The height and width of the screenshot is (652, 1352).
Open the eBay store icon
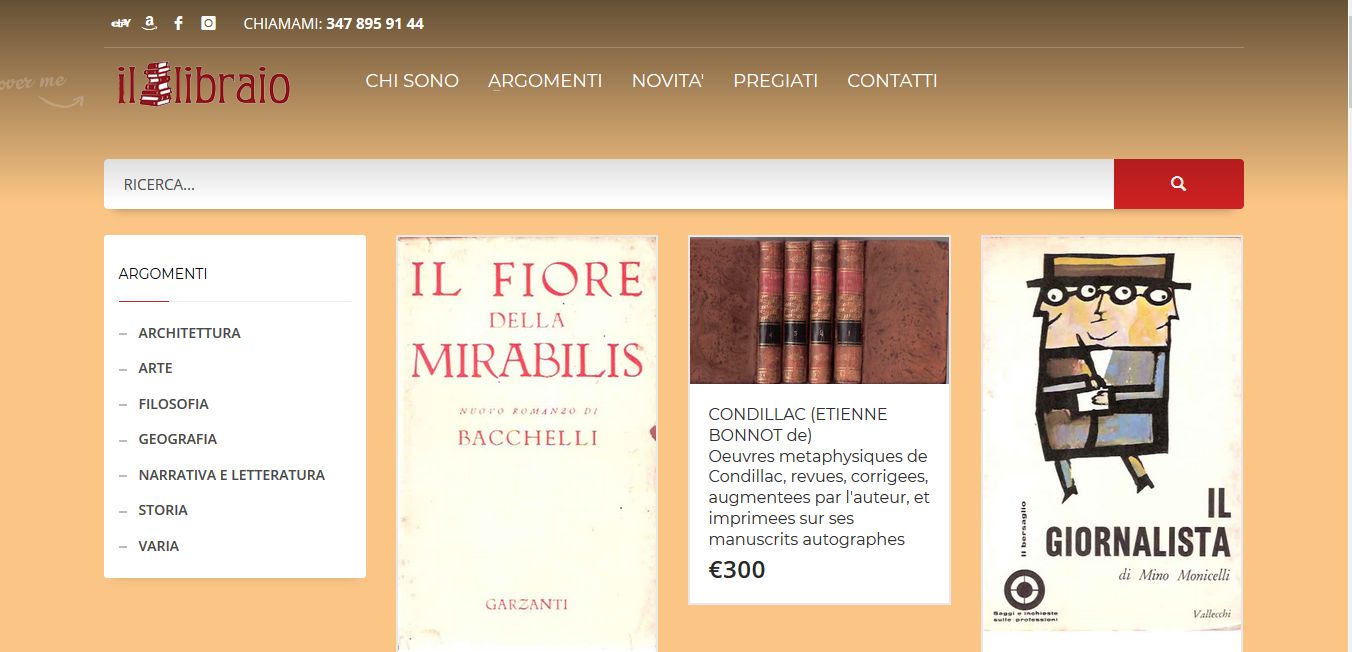tap(121, 23)
